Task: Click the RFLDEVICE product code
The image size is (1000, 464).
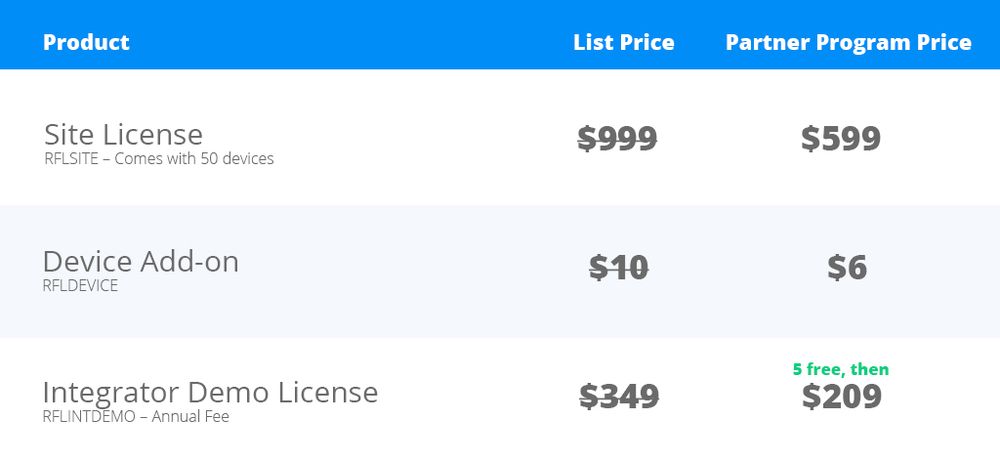Action: pos(80,286)
